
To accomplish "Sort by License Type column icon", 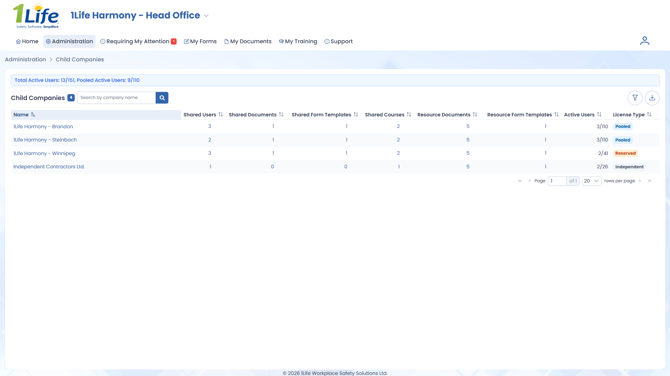I will [649, 115].
